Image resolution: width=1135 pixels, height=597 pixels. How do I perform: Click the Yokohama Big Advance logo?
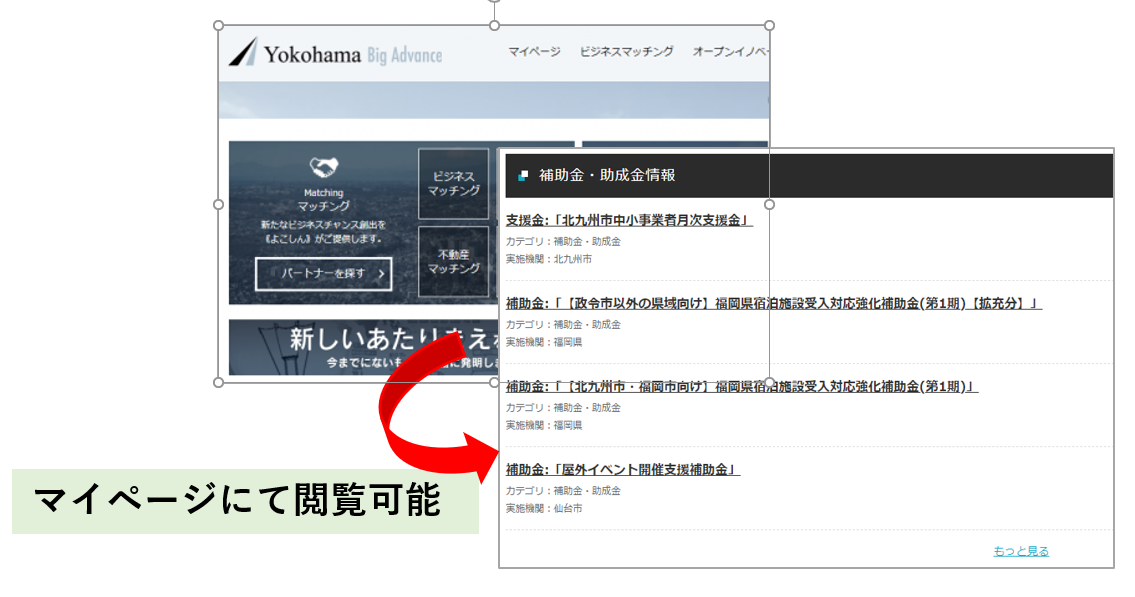pyautogui.click(x=335, y=54)
